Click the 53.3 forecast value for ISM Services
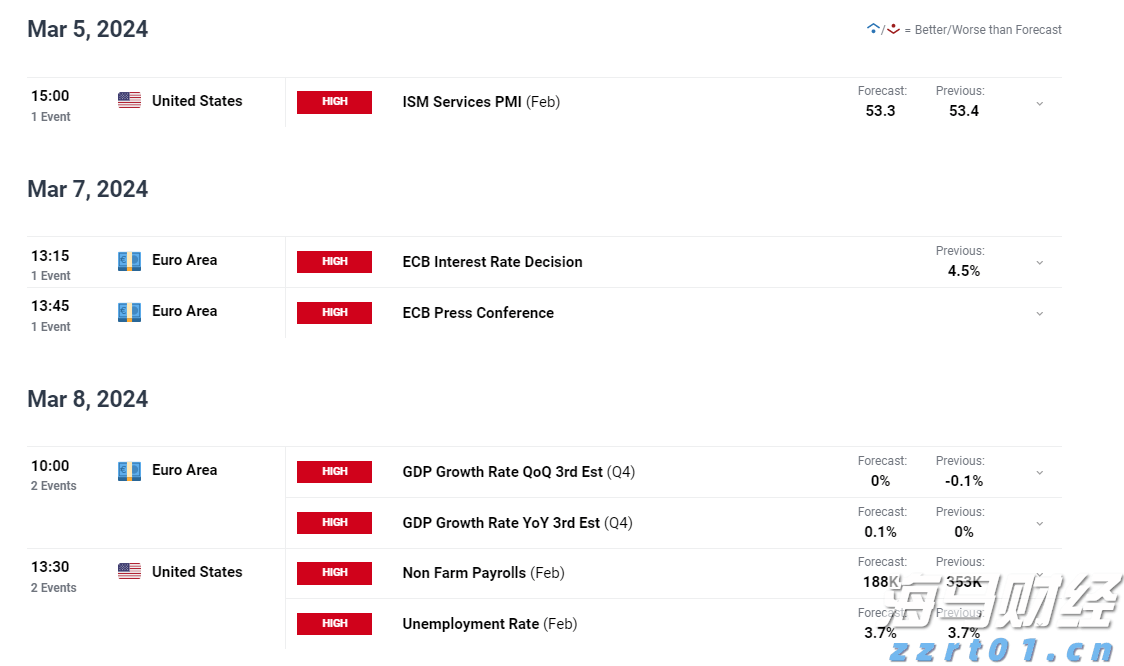1124x666 pixels. [x=880, y=111]
